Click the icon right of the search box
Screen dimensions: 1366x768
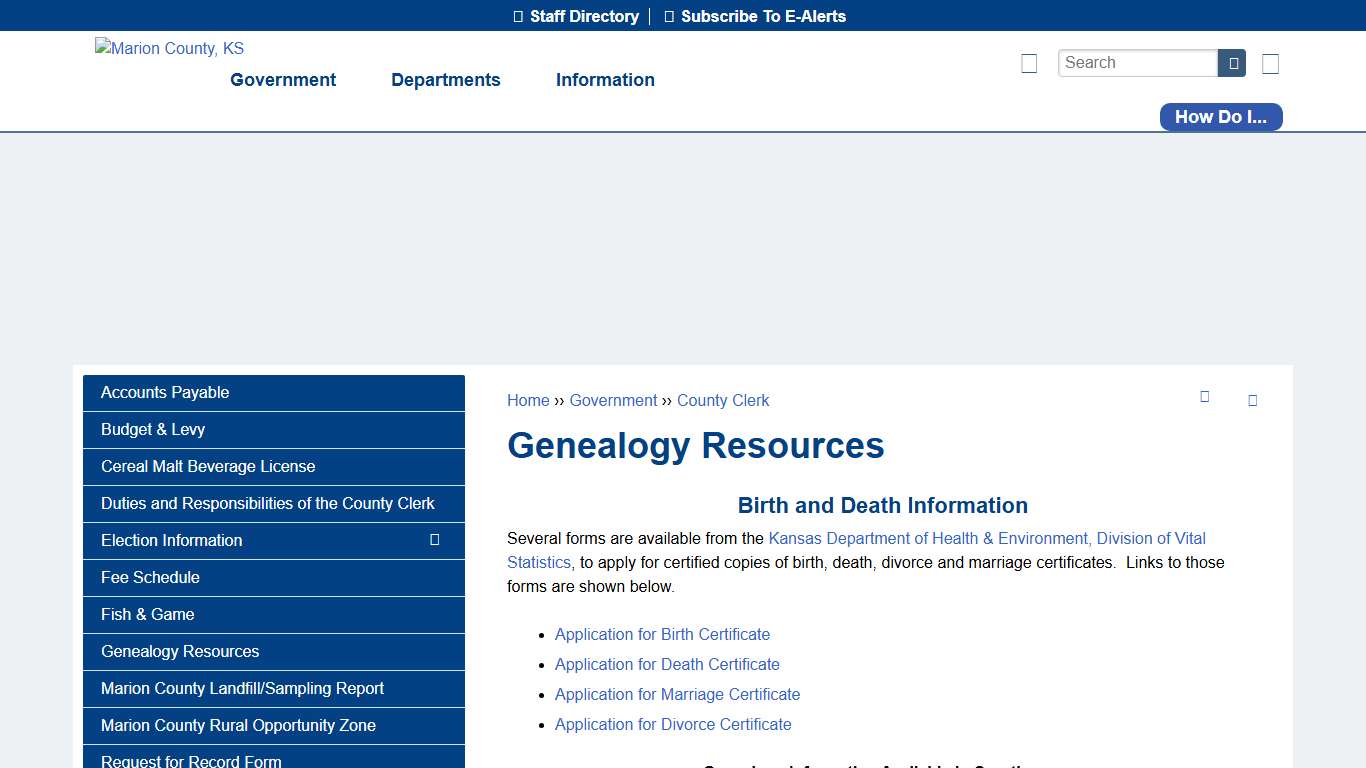1270,63
